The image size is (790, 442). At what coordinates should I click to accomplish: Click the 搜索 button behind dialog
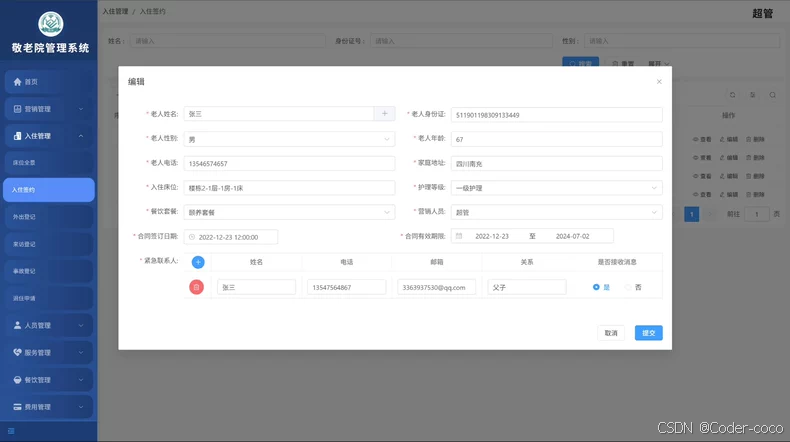pyautogui.click(x=580, y=62)
